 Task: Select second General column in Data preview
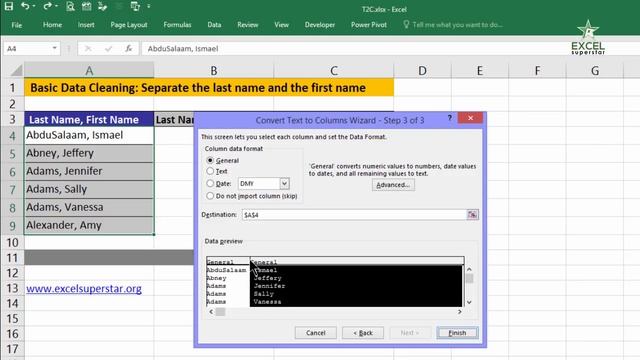(x=356, y=262)
